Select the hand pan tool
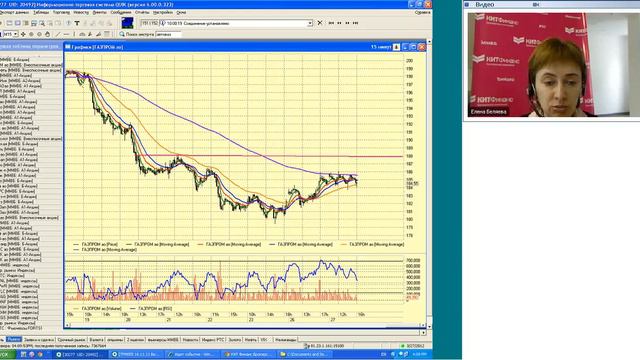 click(47, 34)
